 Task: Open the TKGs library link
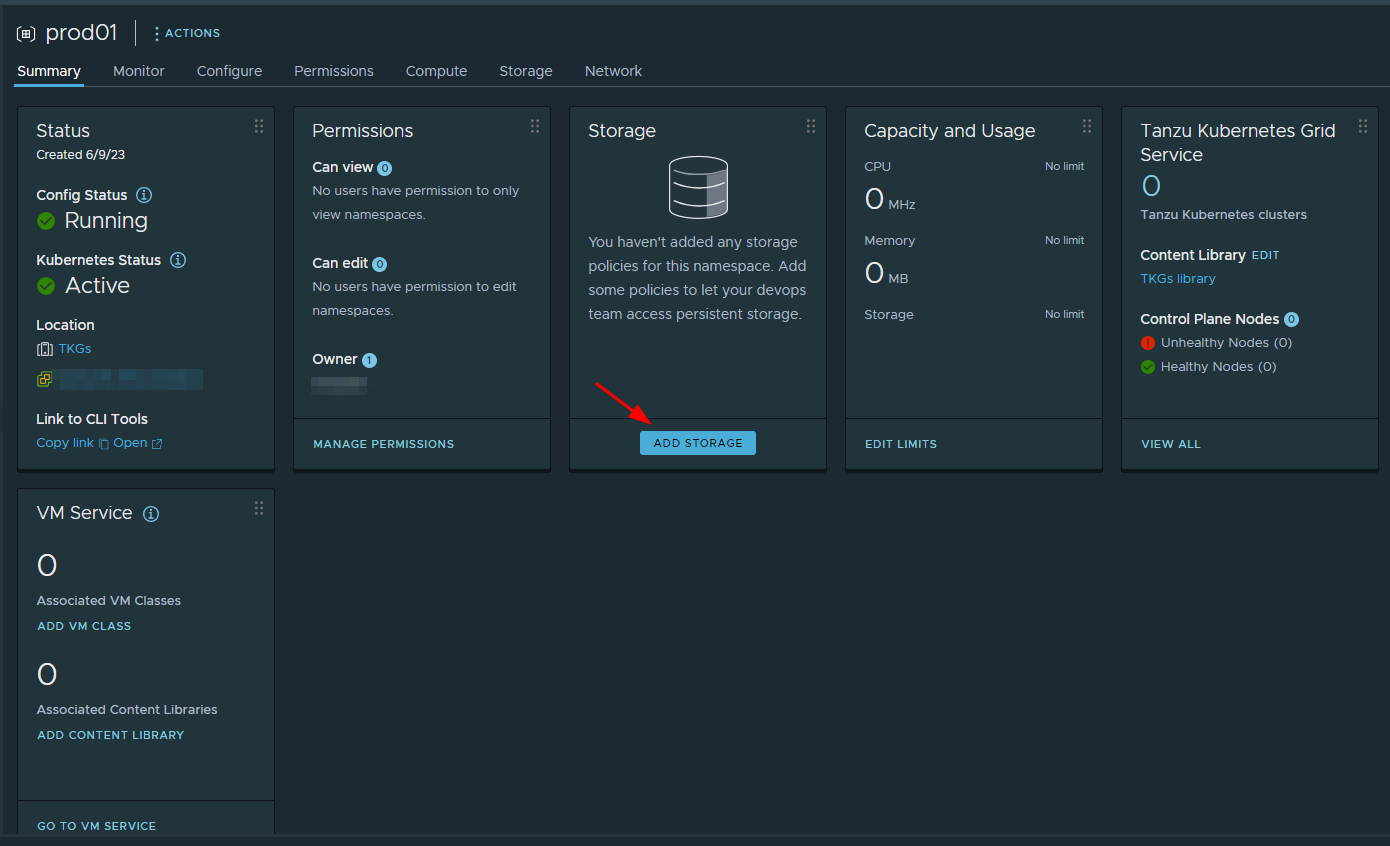[x=1178, y=279]
